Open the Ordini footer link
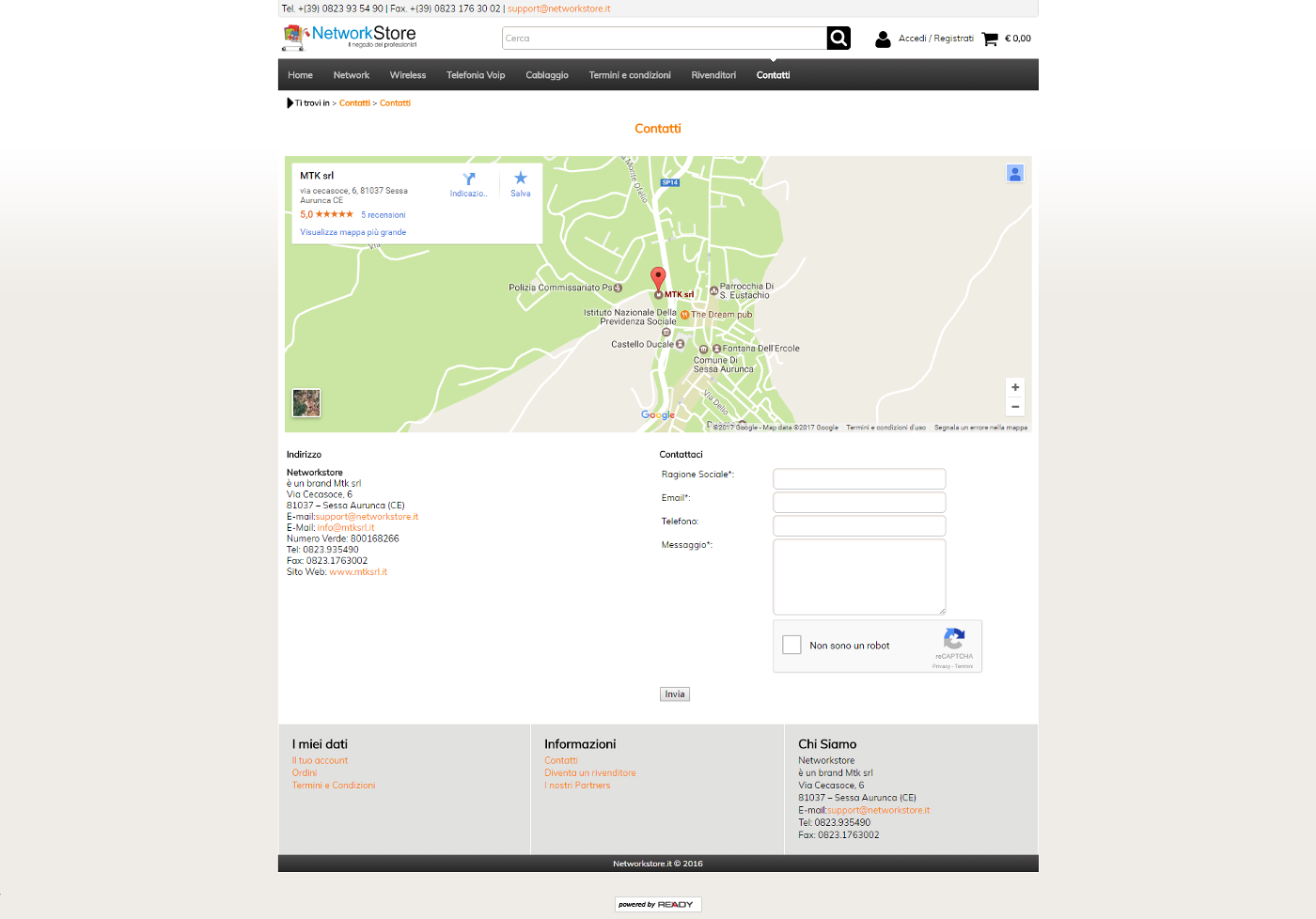 pyautogui.click(x=305, y=773)
